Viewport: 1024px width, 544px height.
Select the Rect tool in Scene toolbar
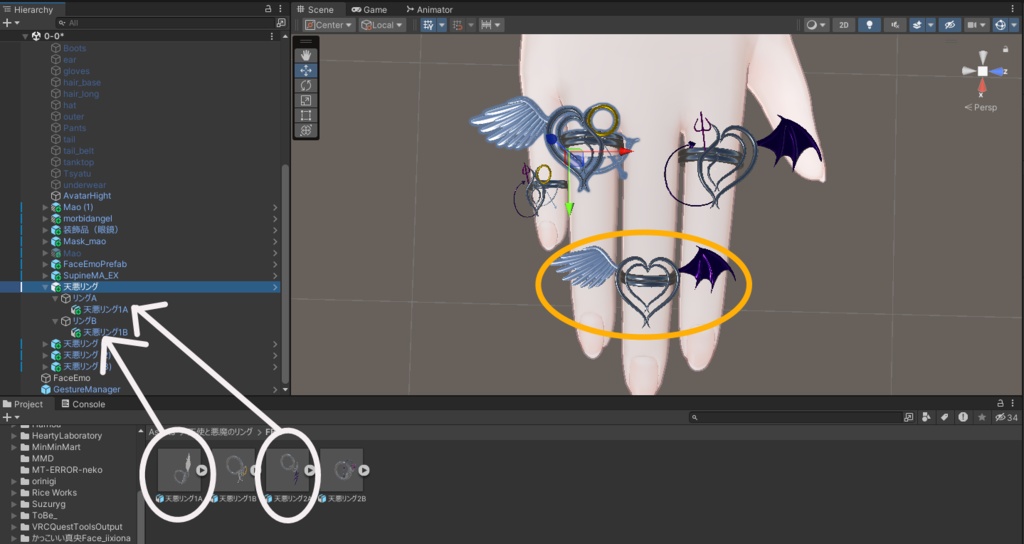pyautogui.click(x=306, y=116)
